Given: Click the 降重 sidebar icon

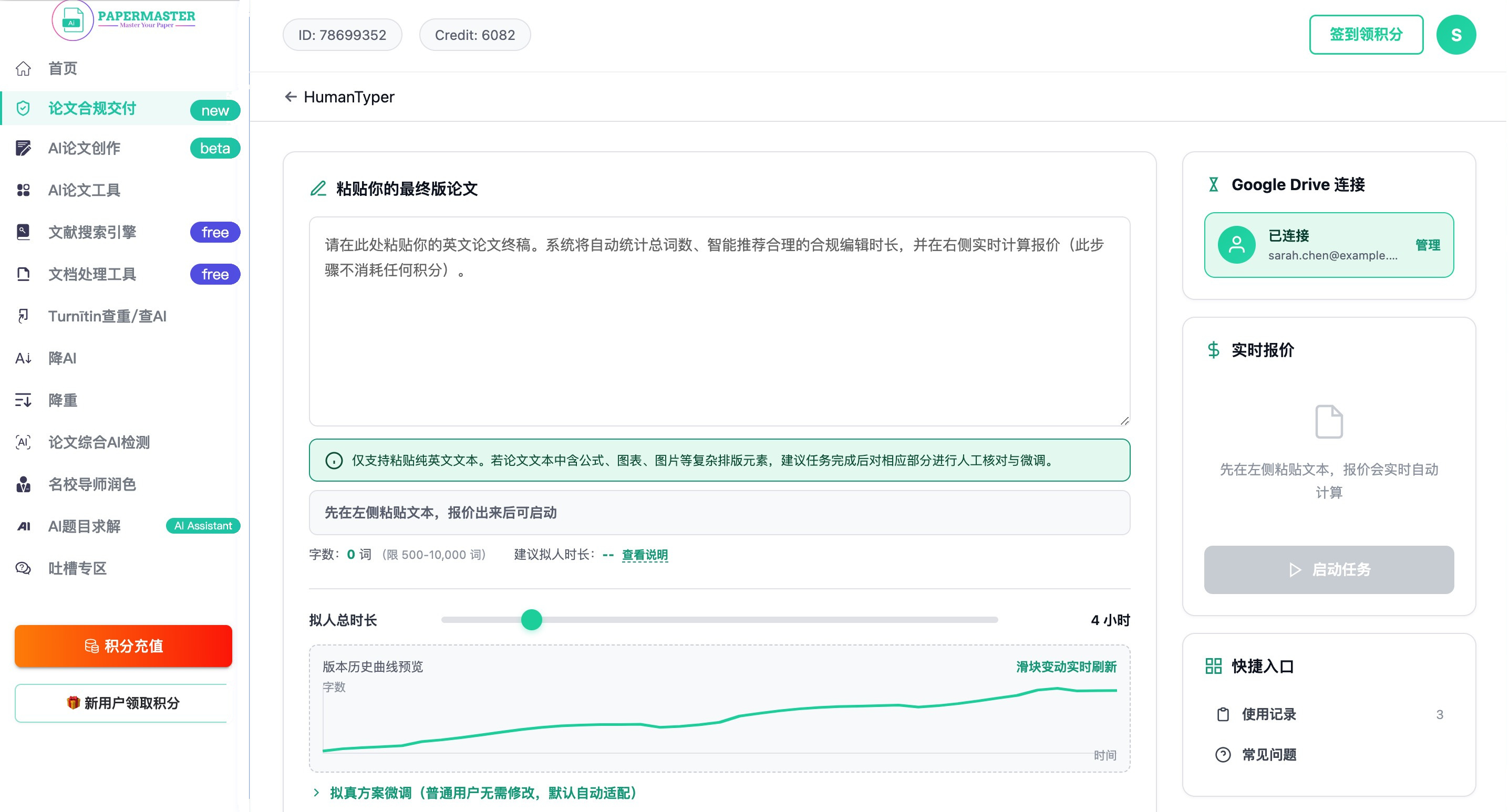Looking at the screenshot, I should click(24, 400).
